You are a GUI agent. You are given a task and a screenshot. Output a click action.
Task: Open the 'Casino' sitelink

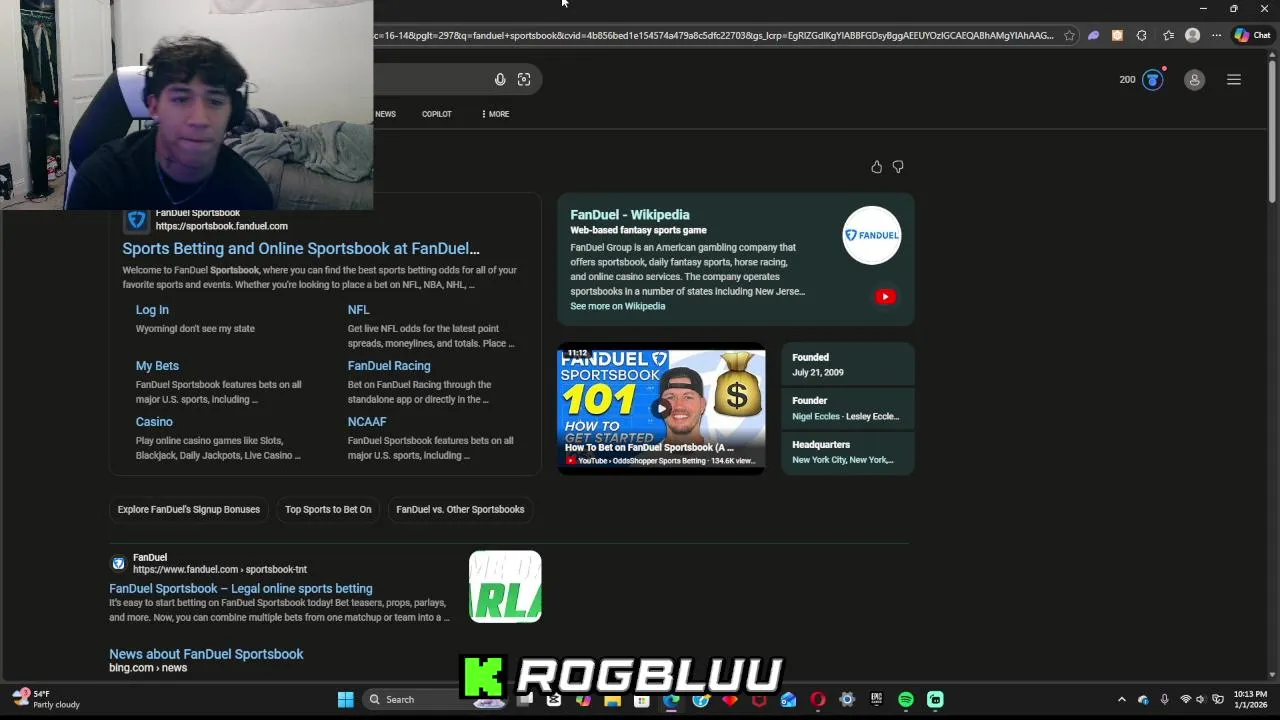click(x=154, y=422)
